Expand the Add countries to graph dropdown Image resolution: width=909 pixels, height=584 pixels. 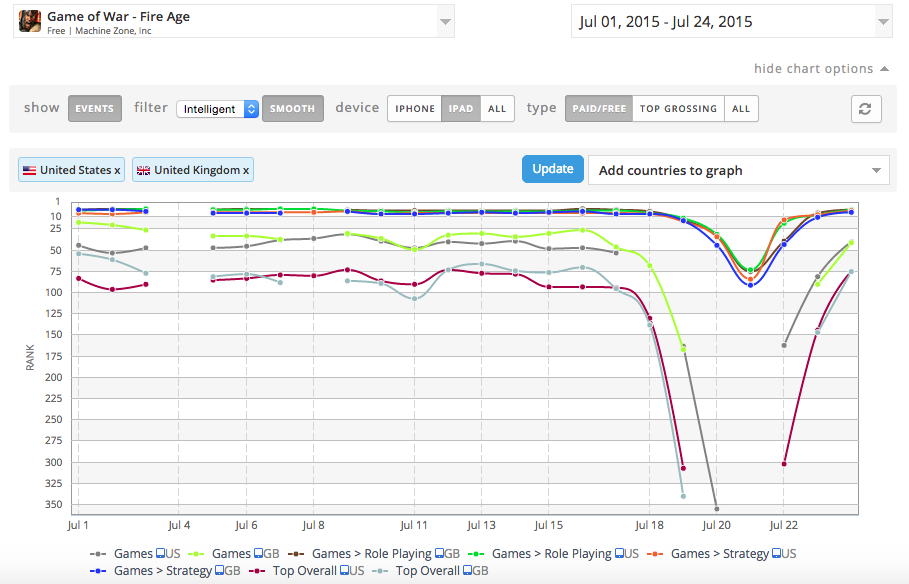(x=738, y=170)
